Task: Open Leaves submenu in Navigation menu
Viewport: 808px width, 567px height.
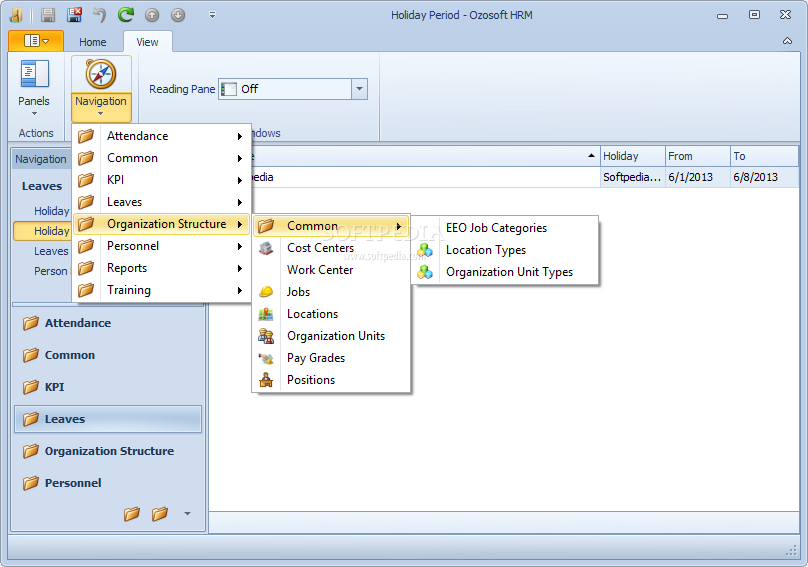Action: (x=161, y=202)
